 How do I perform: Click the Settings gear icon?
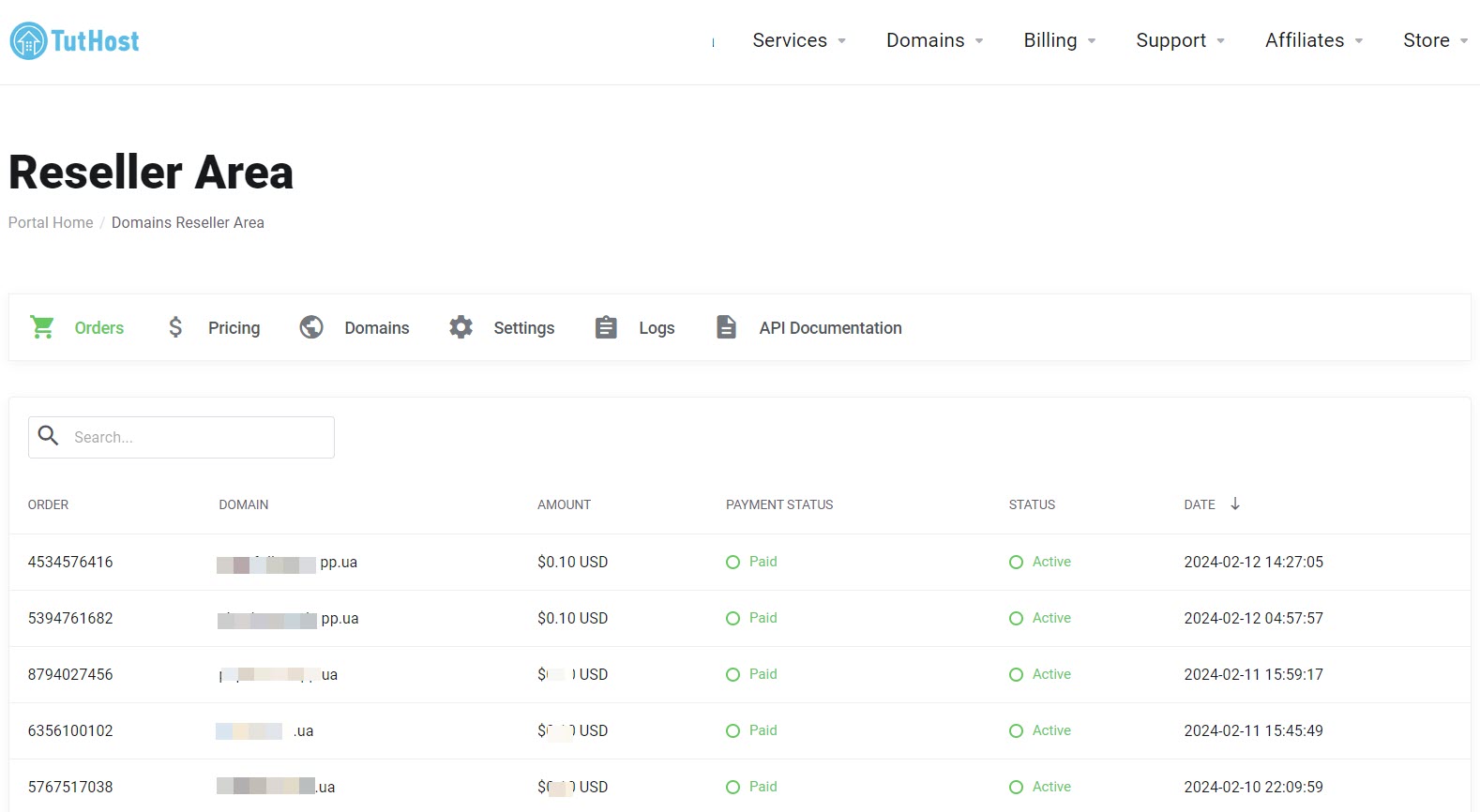(x=461, y=327)
